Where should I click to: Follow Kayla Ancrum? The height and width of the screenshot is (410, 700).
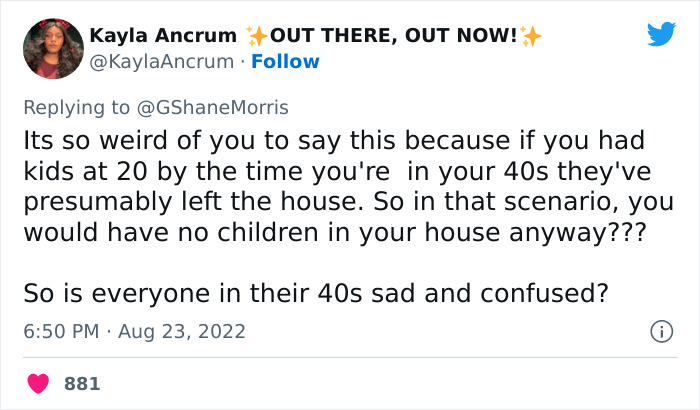coord(285,61)
